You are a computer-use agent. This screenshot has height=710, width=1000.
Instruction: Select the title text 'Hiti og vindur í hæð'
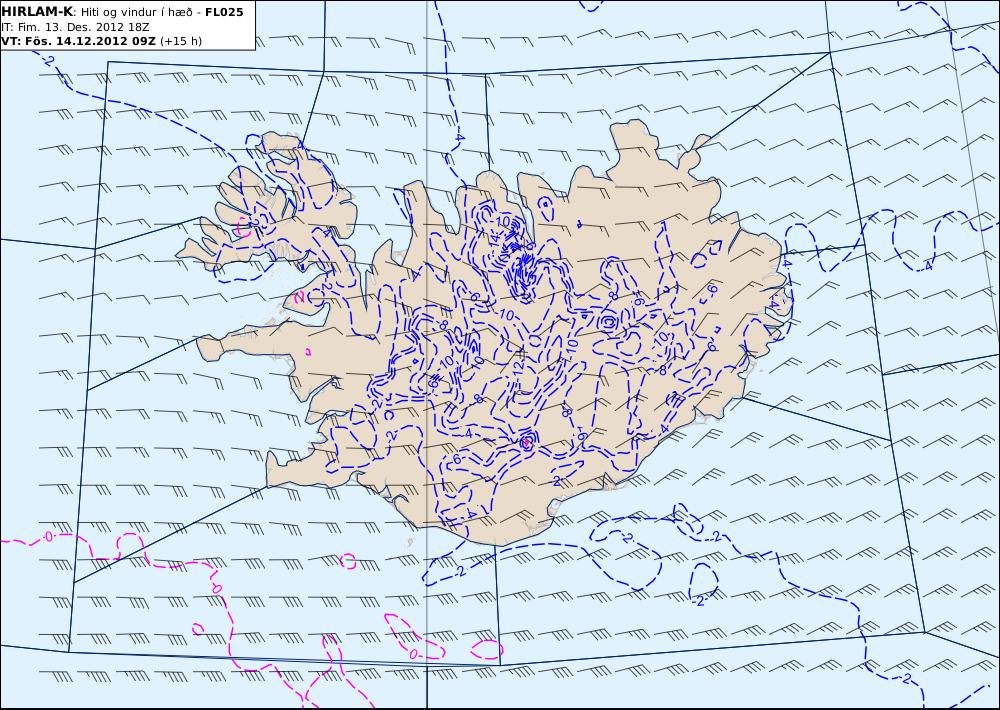[136, 12]
